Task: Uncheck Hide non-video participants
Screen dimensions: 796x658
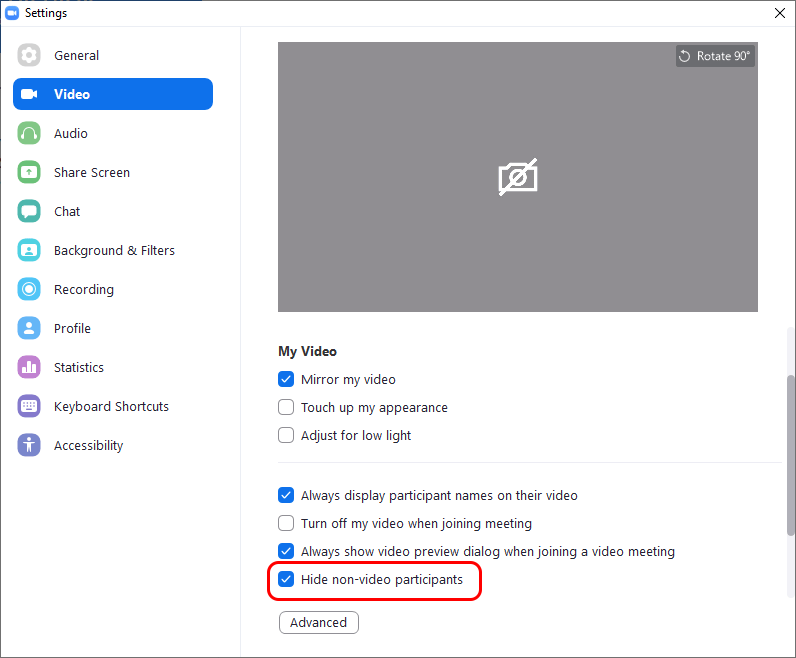Action: tap(286, 579)
